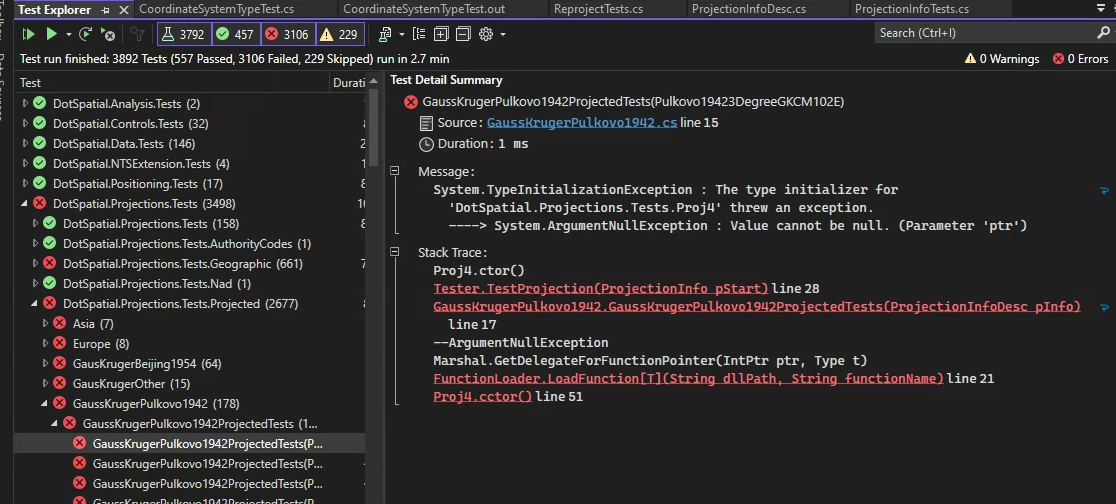Switch to CoordinateSystemTypeTest.cs tab
Screen dimensions: 1116x504
pos(216,9)
